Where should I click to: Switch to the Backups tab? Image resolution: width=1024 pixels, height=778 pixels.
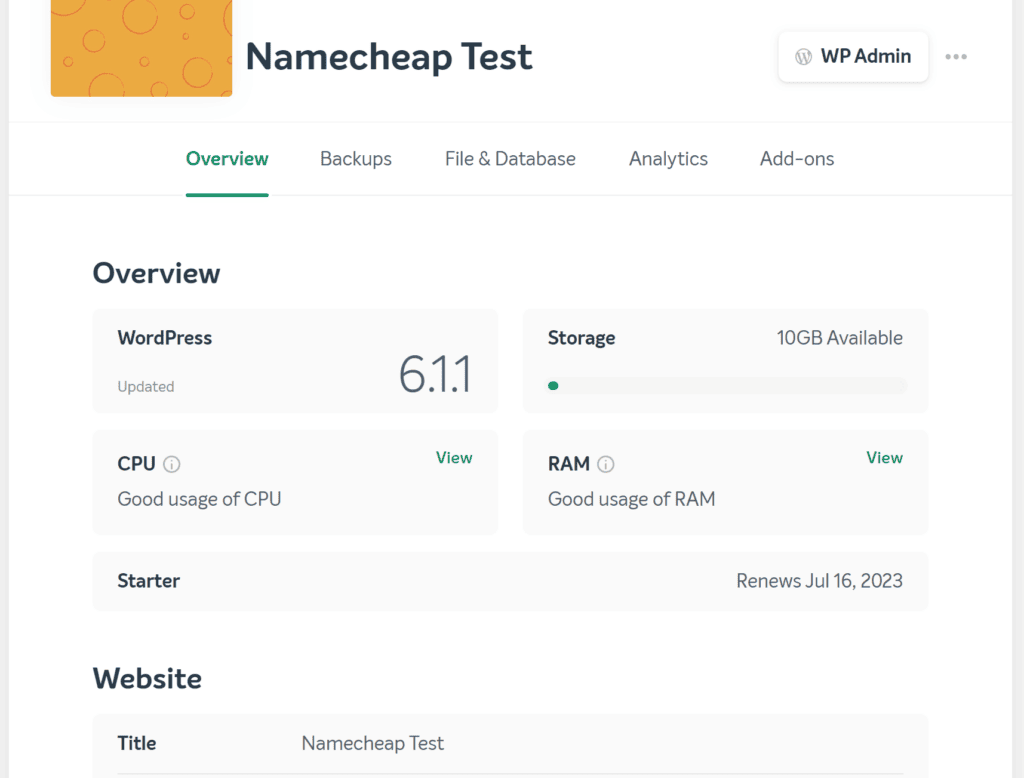(356, 159)
